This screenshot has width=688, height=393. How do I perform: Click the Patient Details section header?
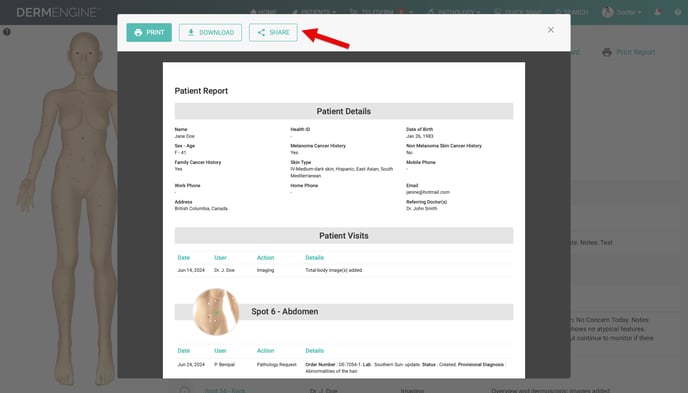344,111
